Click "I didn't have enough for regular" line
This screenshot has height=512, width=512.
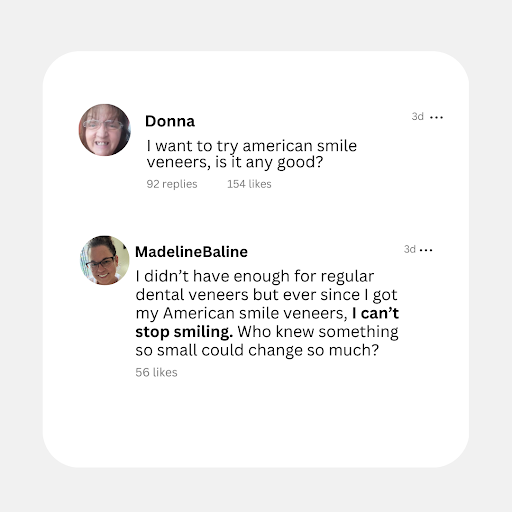coord(255,276)
